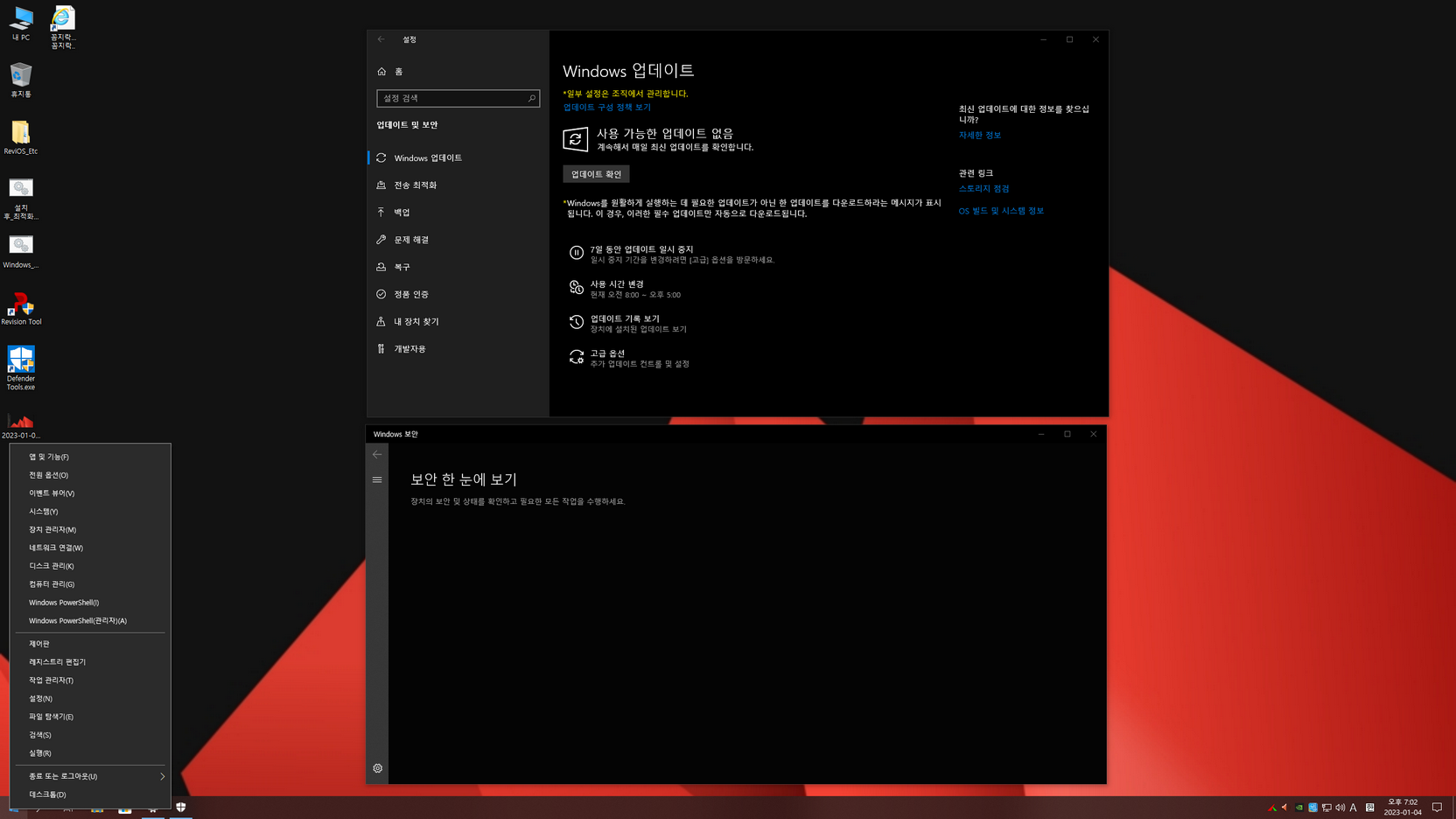Image resolution: width=1456 pixels, height=819 pixels.
Task: Choose Windows PowerShell(관리자)(A) menu entry
Action: coord(90,621)
